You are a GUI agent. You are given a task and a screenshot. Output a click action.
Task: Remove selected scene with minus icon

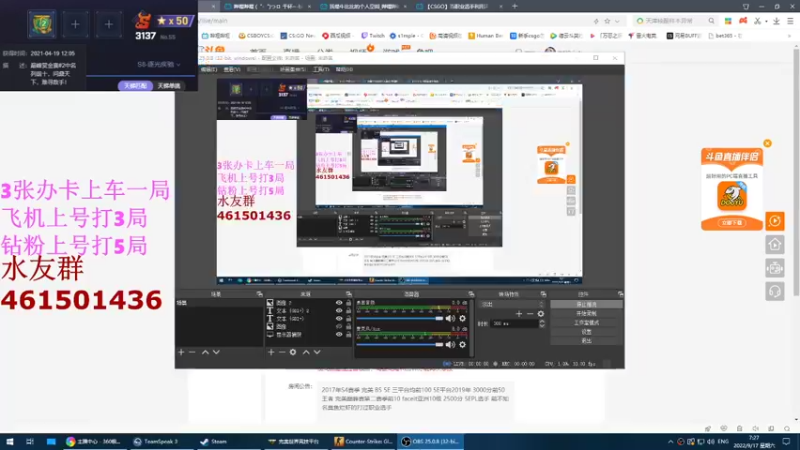coord(192,352)
